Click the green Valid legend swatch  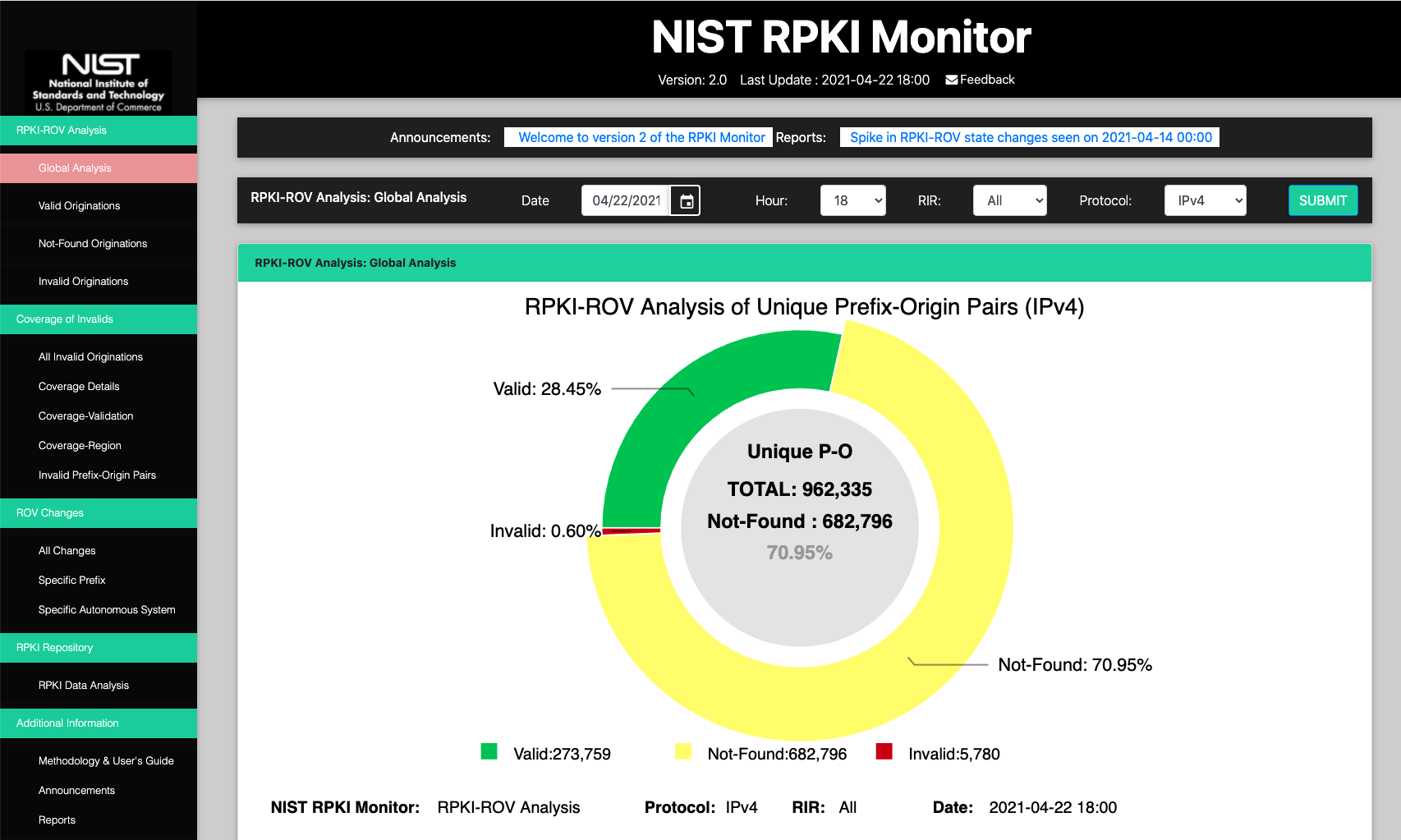(x=489, y=751)
